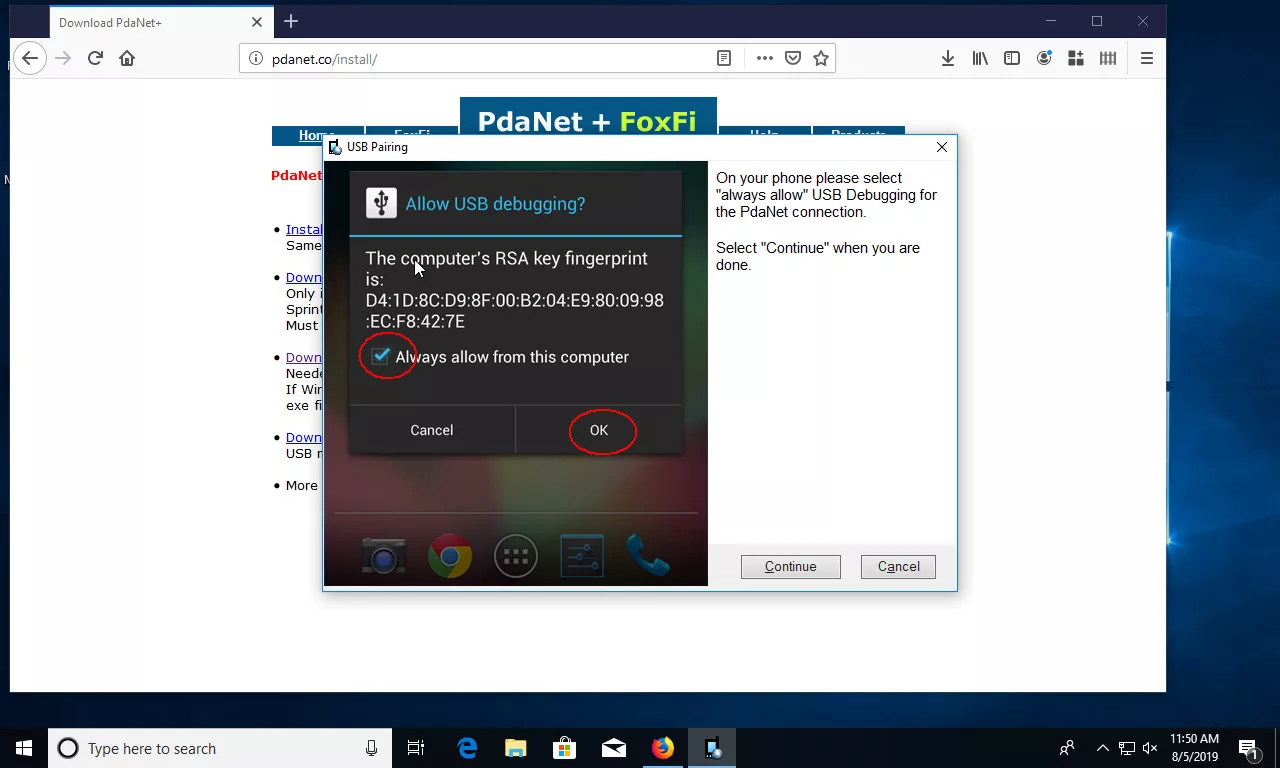Click the taskbar search box

pos(220,748)
